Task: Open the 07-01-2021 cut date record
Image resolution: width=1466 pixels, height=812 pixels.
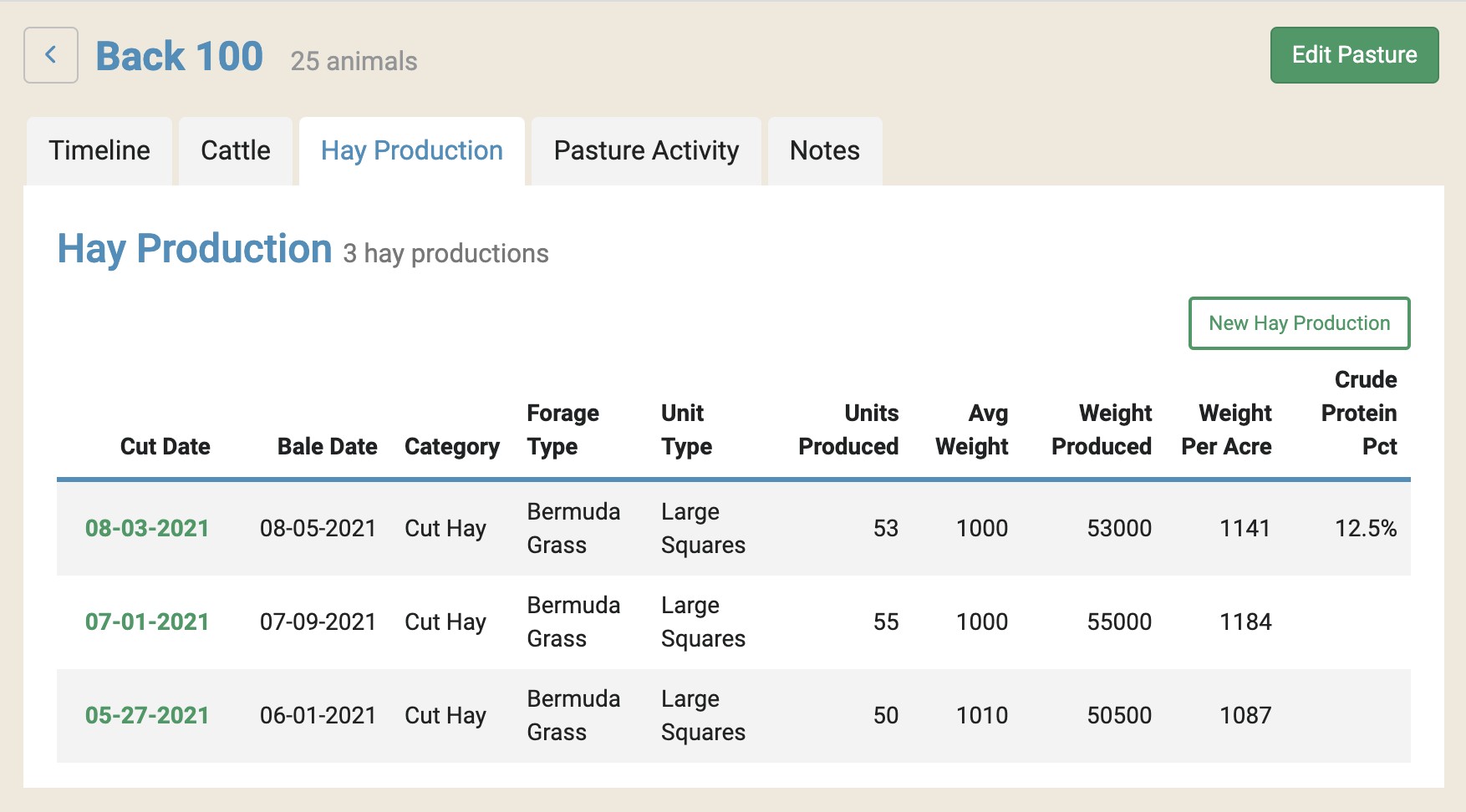Action: click(x=147, y=622)
